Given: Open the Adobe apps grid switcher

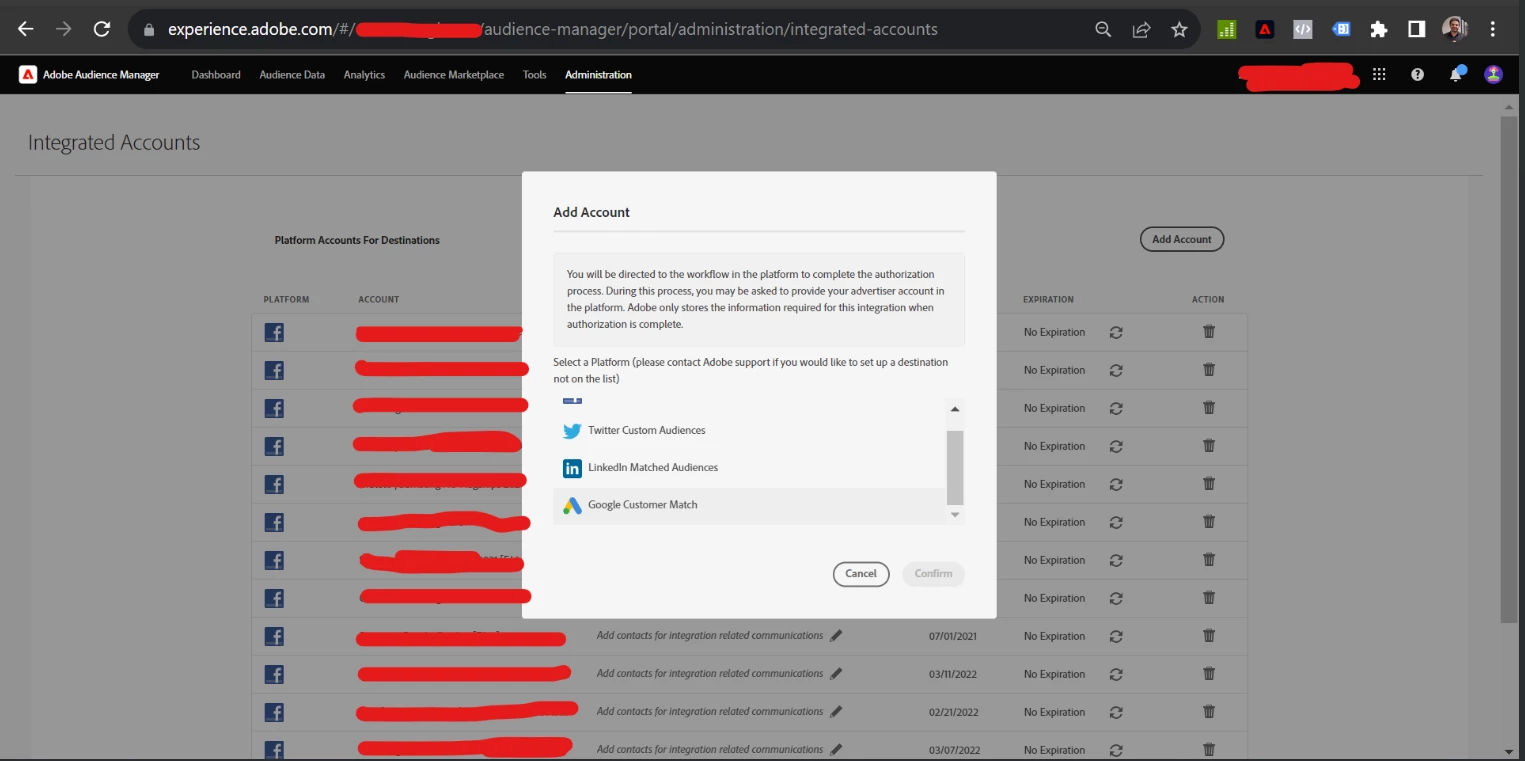Looking at the screenshot, I should click(1379, 74).
